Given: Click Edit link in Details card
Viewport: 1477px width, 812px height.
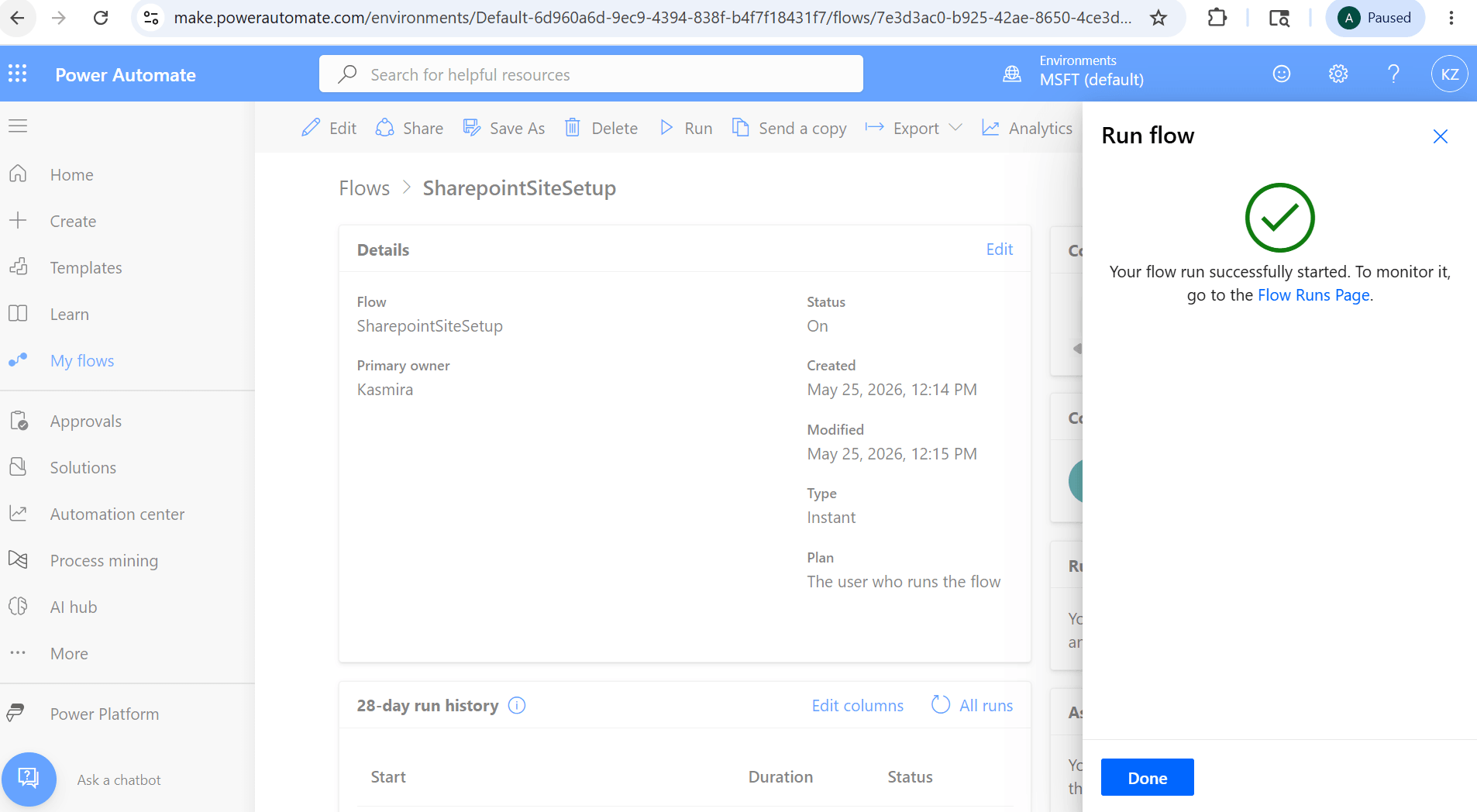Looking at the screenshot, I should click(1000, 249).
